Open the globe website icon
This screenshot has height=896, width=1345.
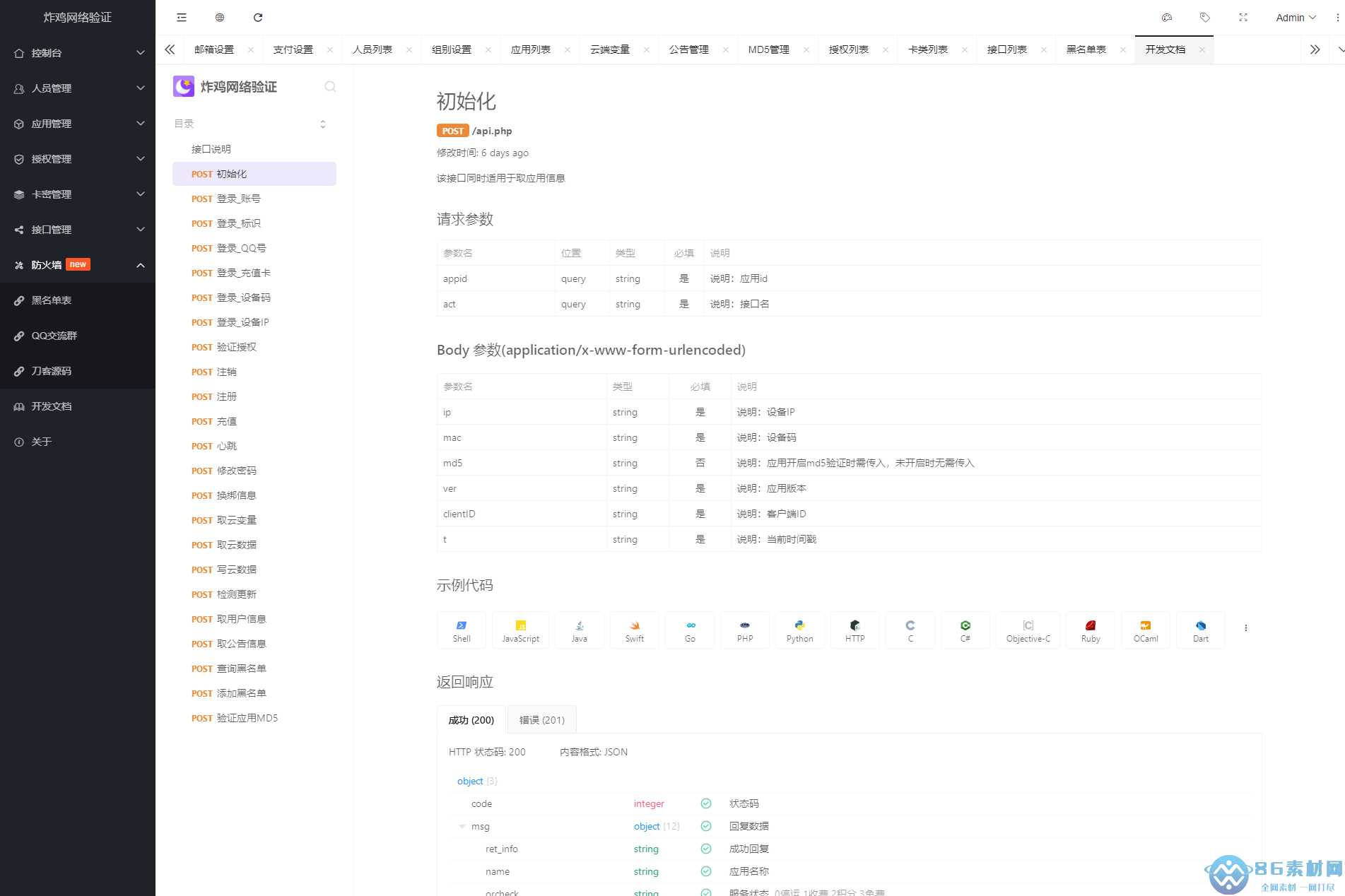tap(220, 18)
